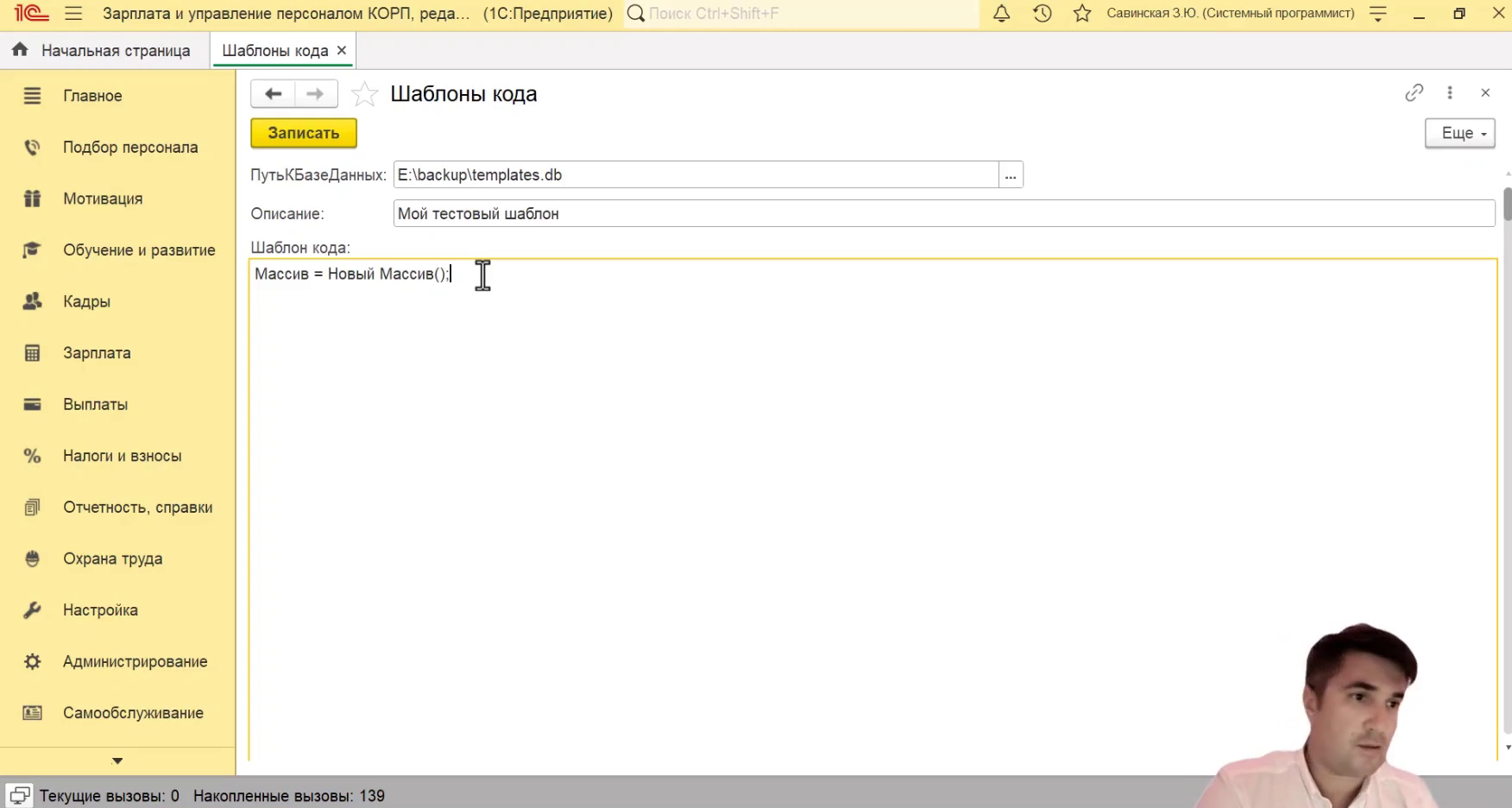Open the history clock icon
Screen dimensions: 1512x808
pyautogui.click(x=1042, y=14)
